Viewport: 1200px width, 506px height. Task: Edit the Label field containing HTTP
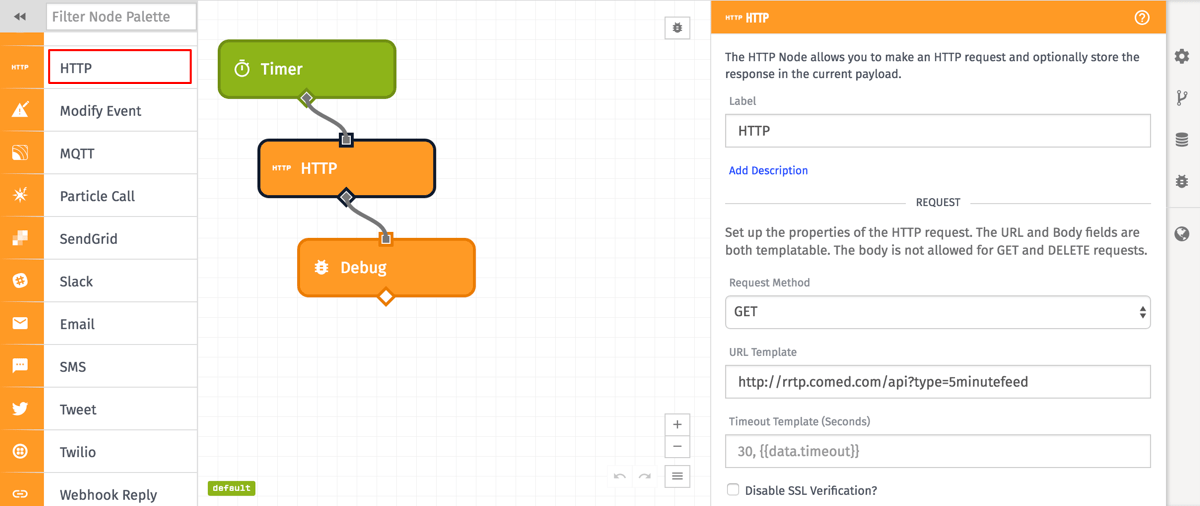938,131
